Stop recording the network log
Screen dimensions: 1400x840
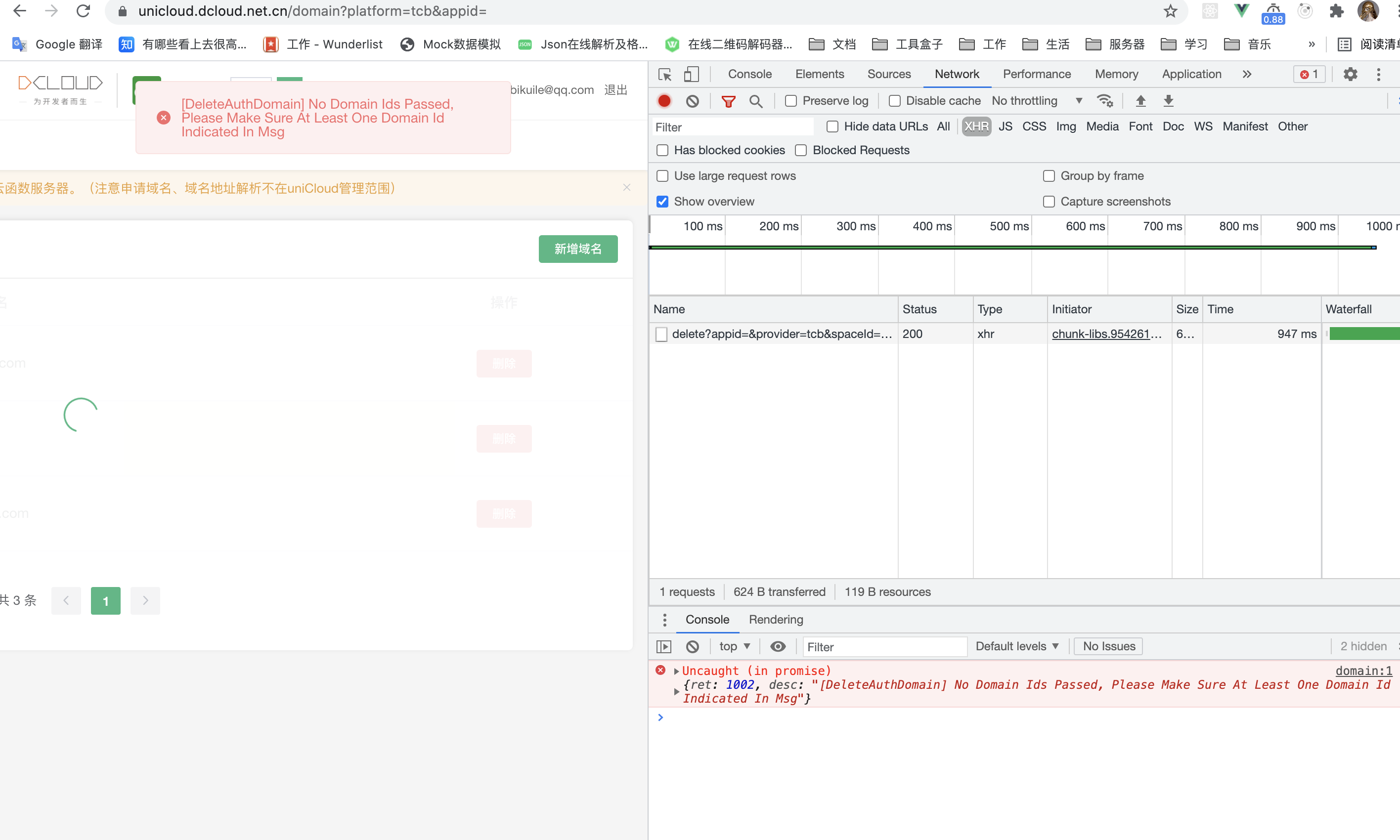coord(664,101)
